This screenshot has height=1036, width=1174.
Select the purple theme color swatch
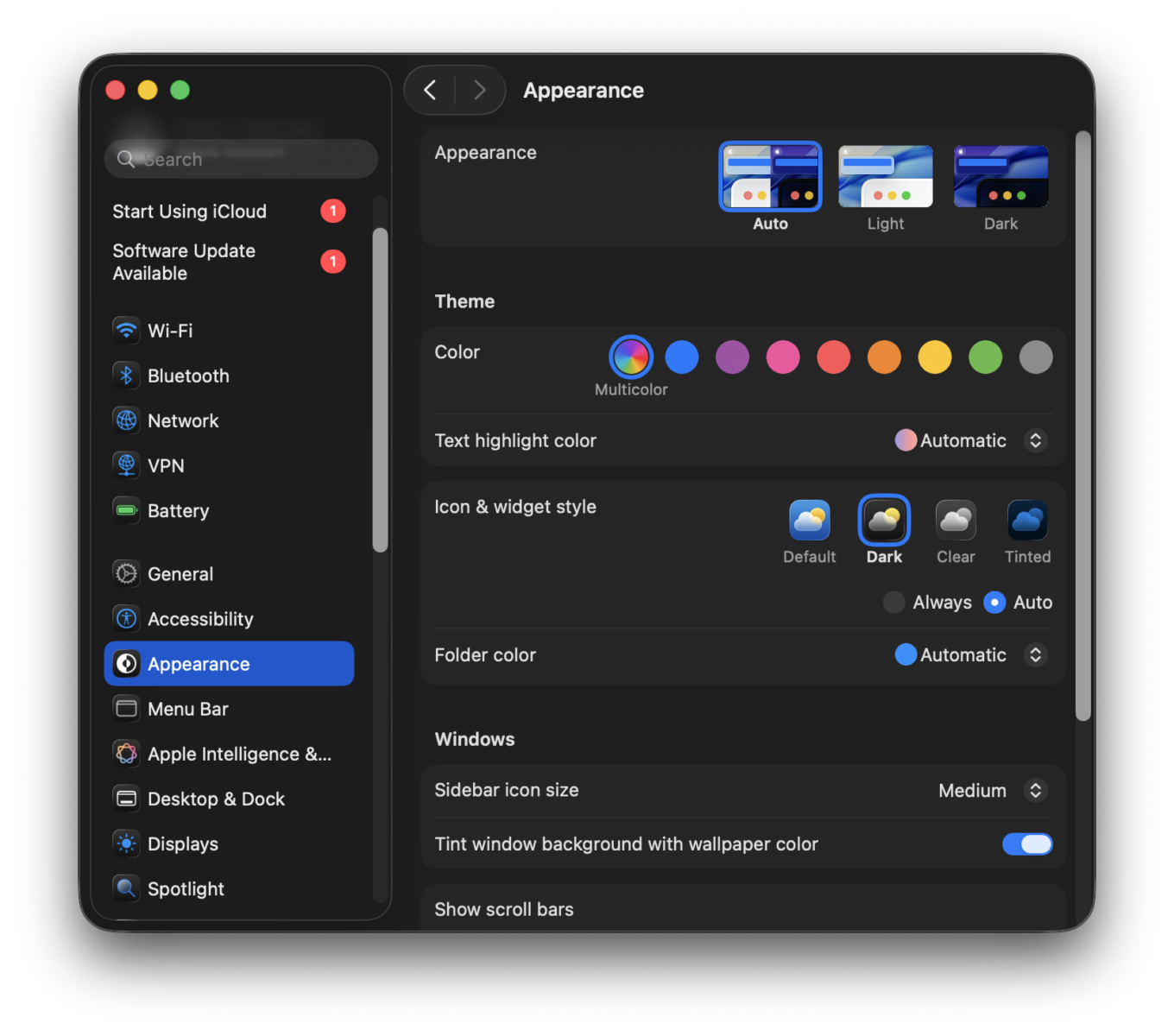coord(732,357)
